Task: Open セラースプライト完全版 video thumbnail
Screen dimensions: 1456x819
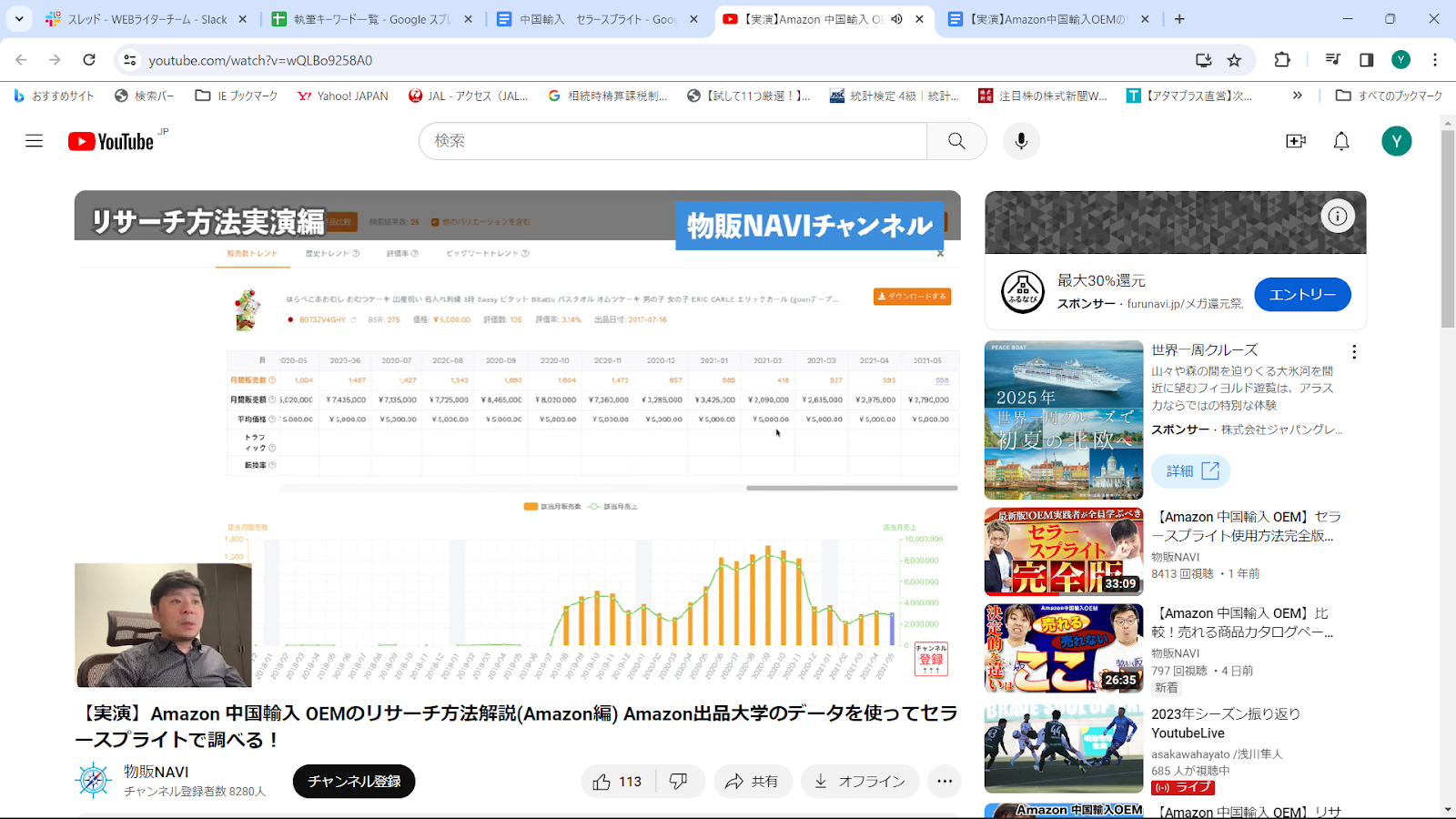Action: (1064, 551)
